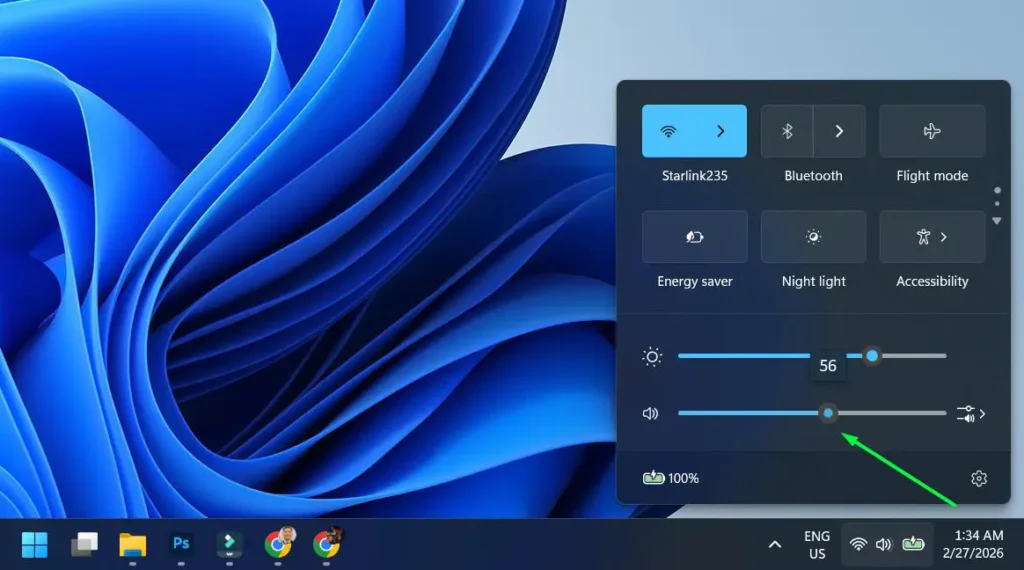Image resolution: width=1024 pixels, height=570 pixels.
Task: Open the green arrow app in taskbar
Action: [229, 543]
